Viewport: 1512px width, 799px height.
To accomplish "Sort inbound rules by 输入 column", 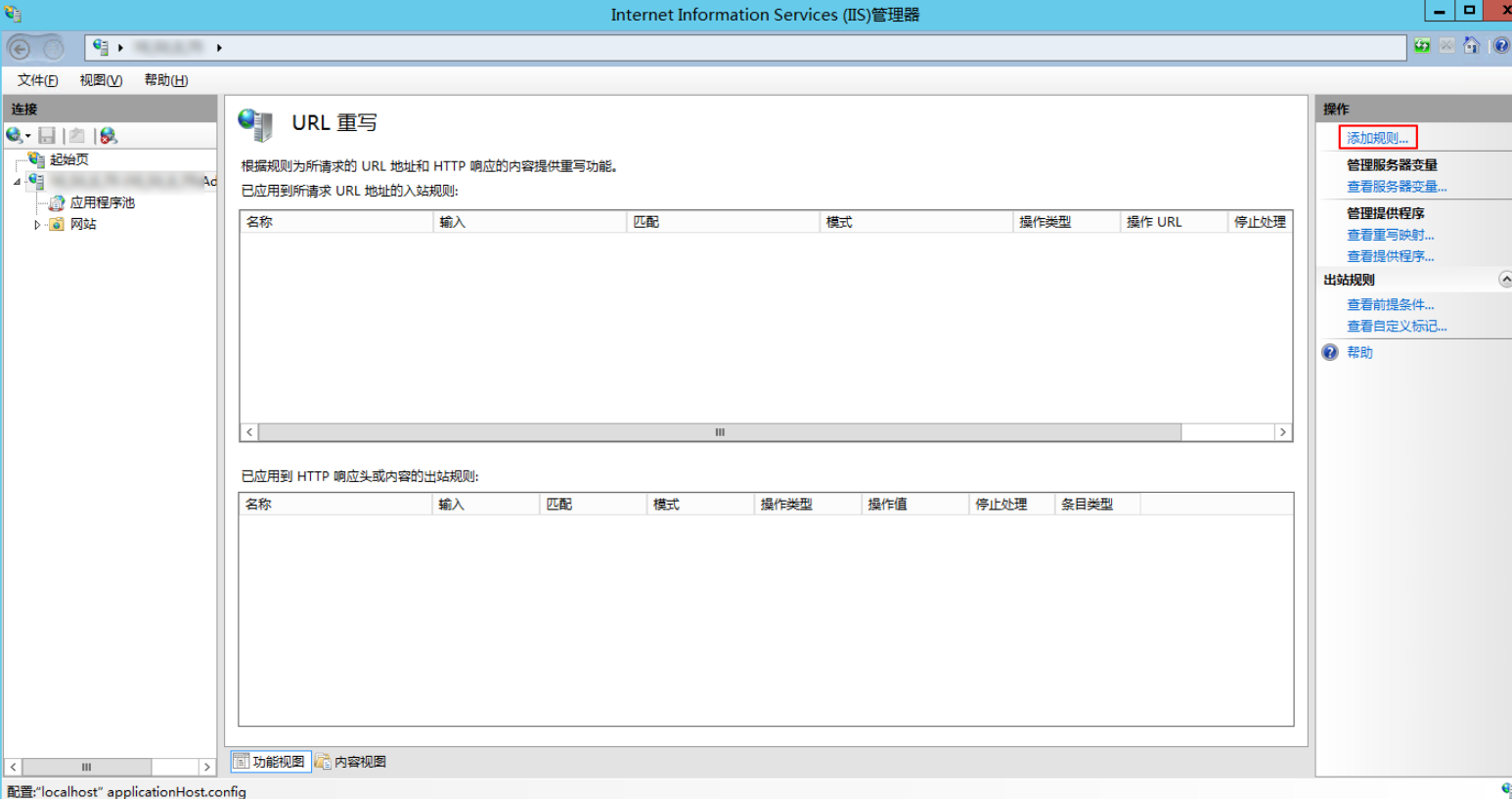I will click(x=529, y=222).
